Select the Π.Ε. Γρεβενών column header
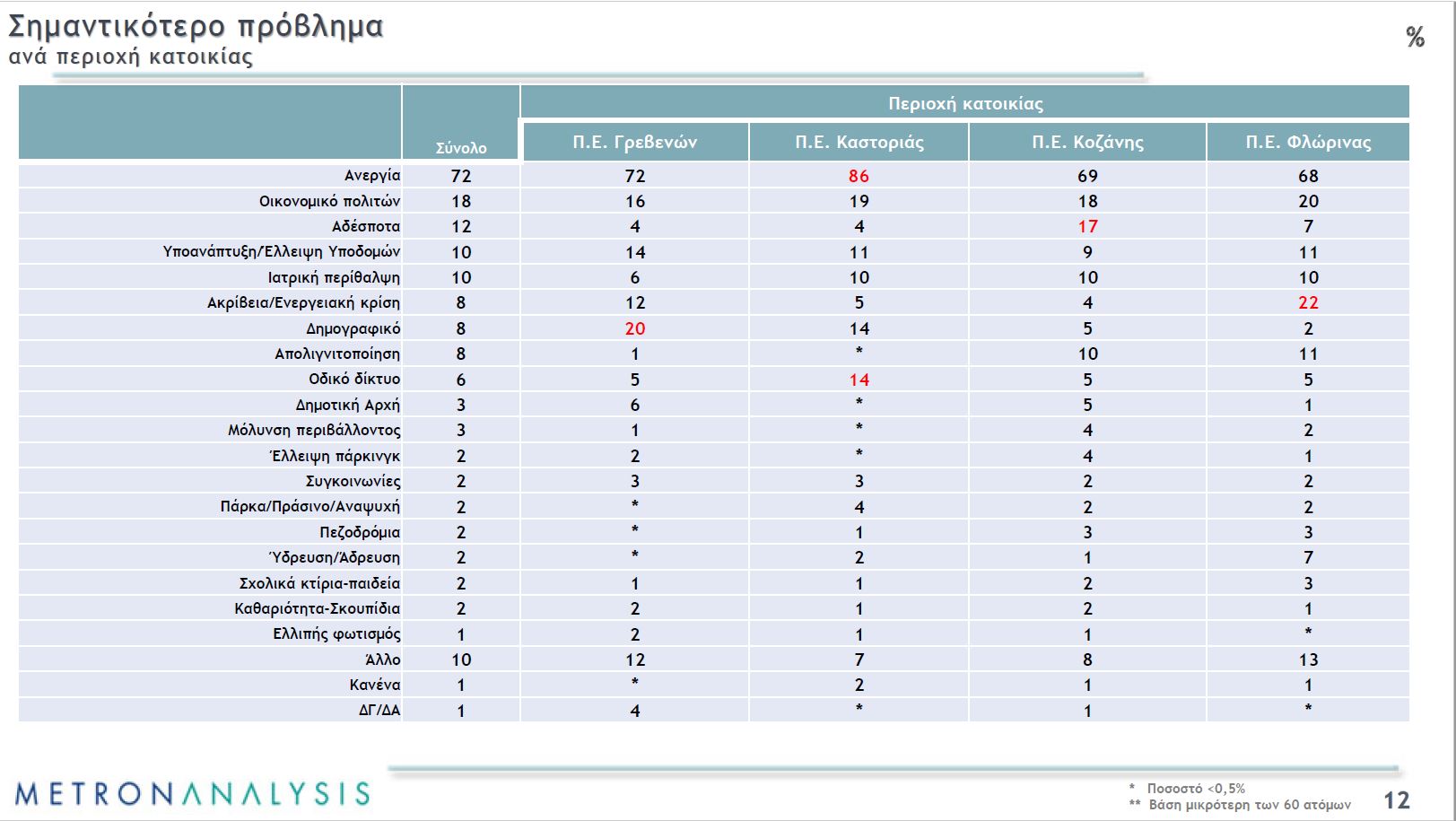The width and height of the screenshot is (1456, 821). coord(634,142)
